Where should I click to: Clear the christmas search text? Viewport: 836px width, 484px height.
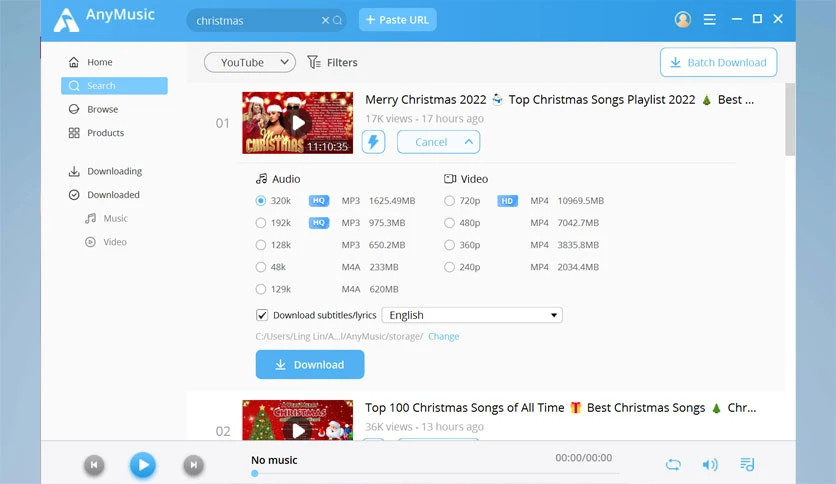325,20
